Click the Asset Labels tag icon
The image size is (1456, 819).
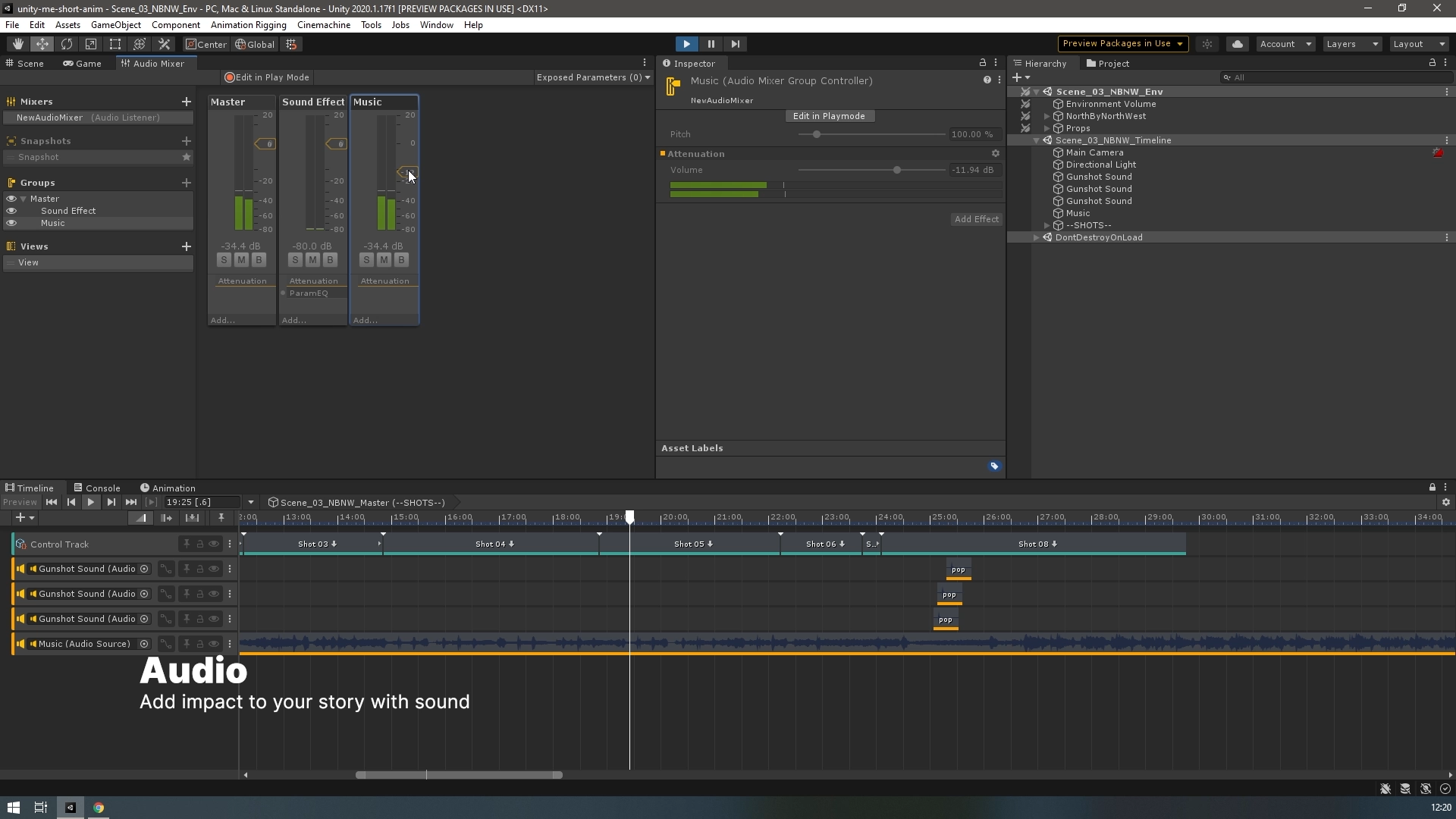click(x=994, y=466)
